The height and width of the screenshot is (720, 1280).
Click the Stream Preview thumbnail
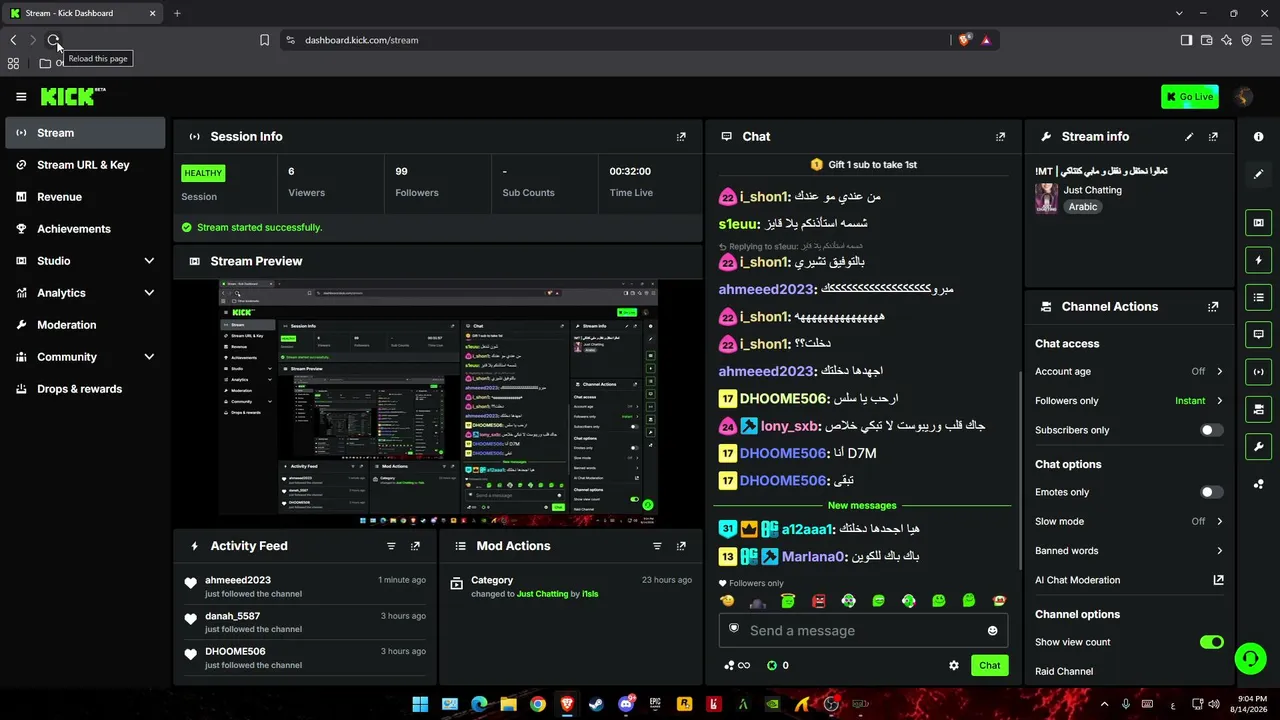[438, 403]
